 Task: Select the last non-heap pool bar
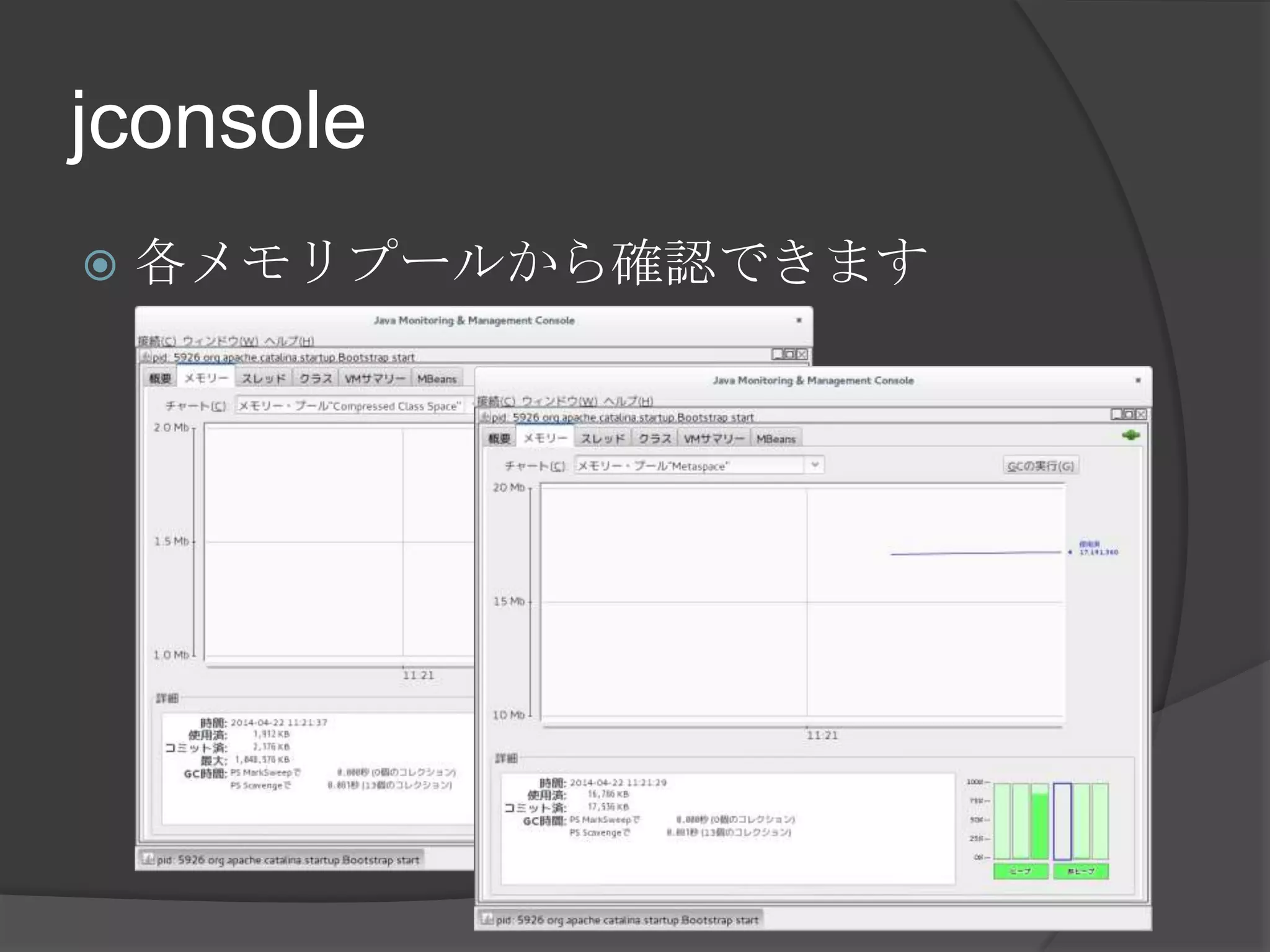(x=1100, y=821)
